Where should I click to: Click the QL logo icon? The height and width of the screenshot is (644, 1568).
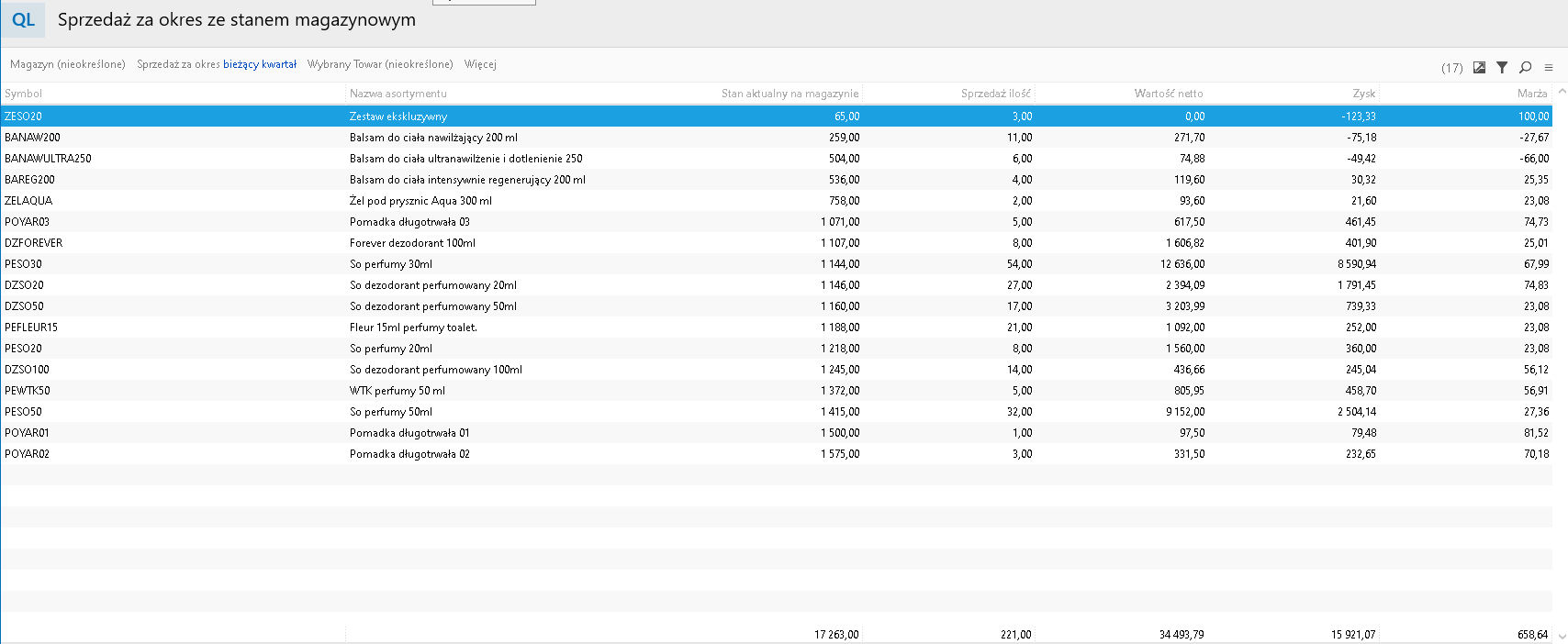tap(23, 20)
